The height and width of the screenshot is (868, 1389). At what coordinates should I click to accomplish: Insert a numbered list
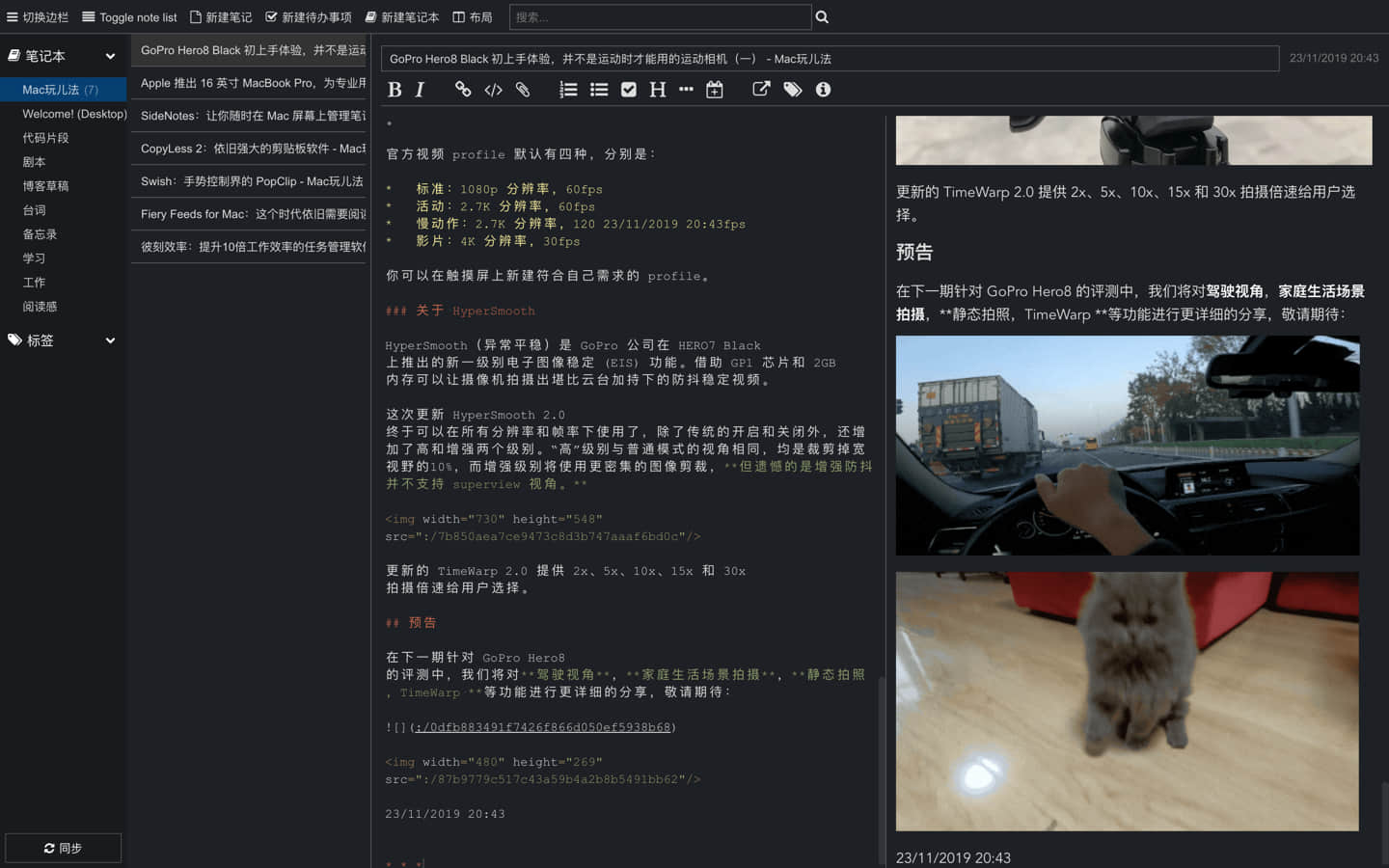(568, 90)
